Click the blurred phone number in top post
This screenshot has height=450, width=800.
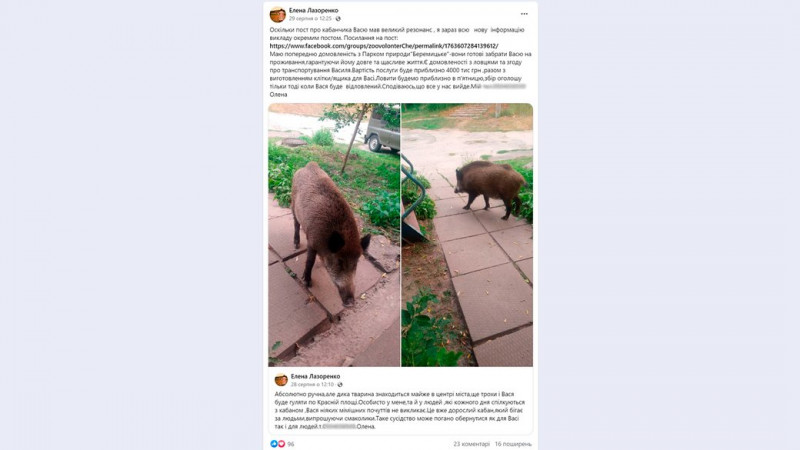pos(504,87)
